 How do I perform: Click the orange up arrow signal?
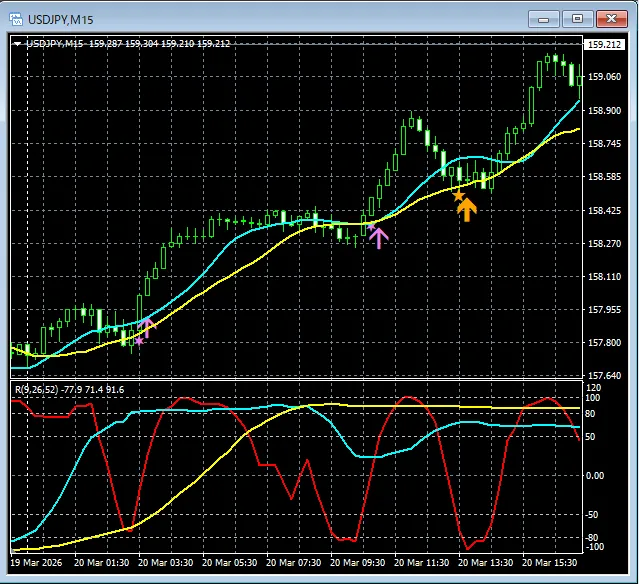(x=467, y=208)
